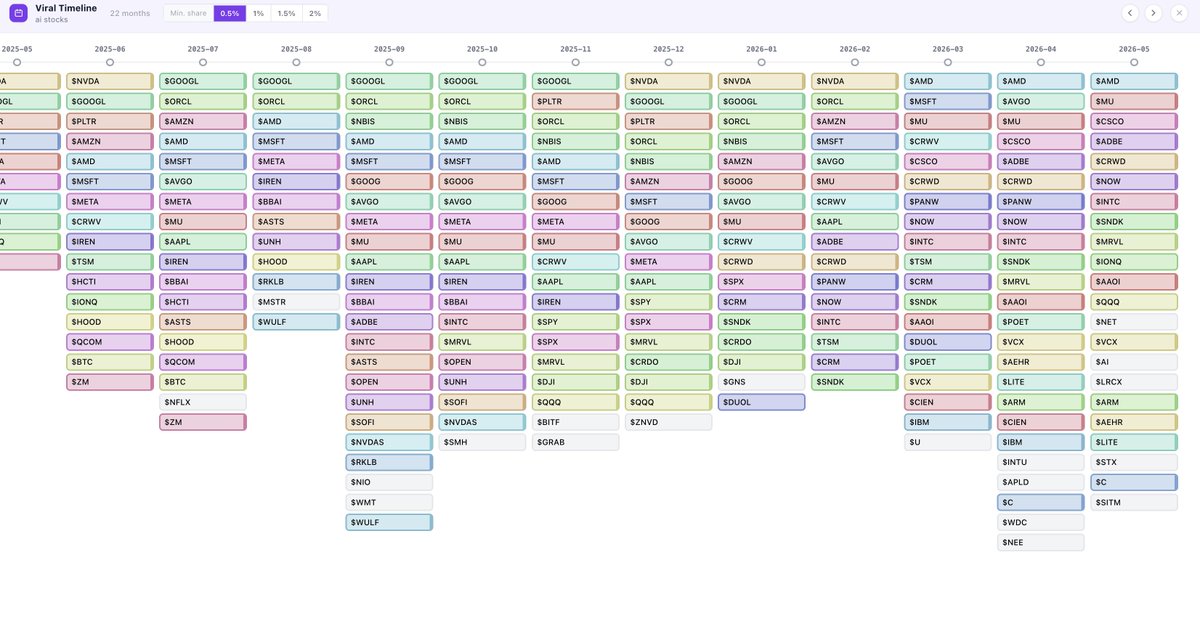This screenshot has height=632, width=1200.
Task: Click $U in the 2026-03 column
Action: point(948,442)
